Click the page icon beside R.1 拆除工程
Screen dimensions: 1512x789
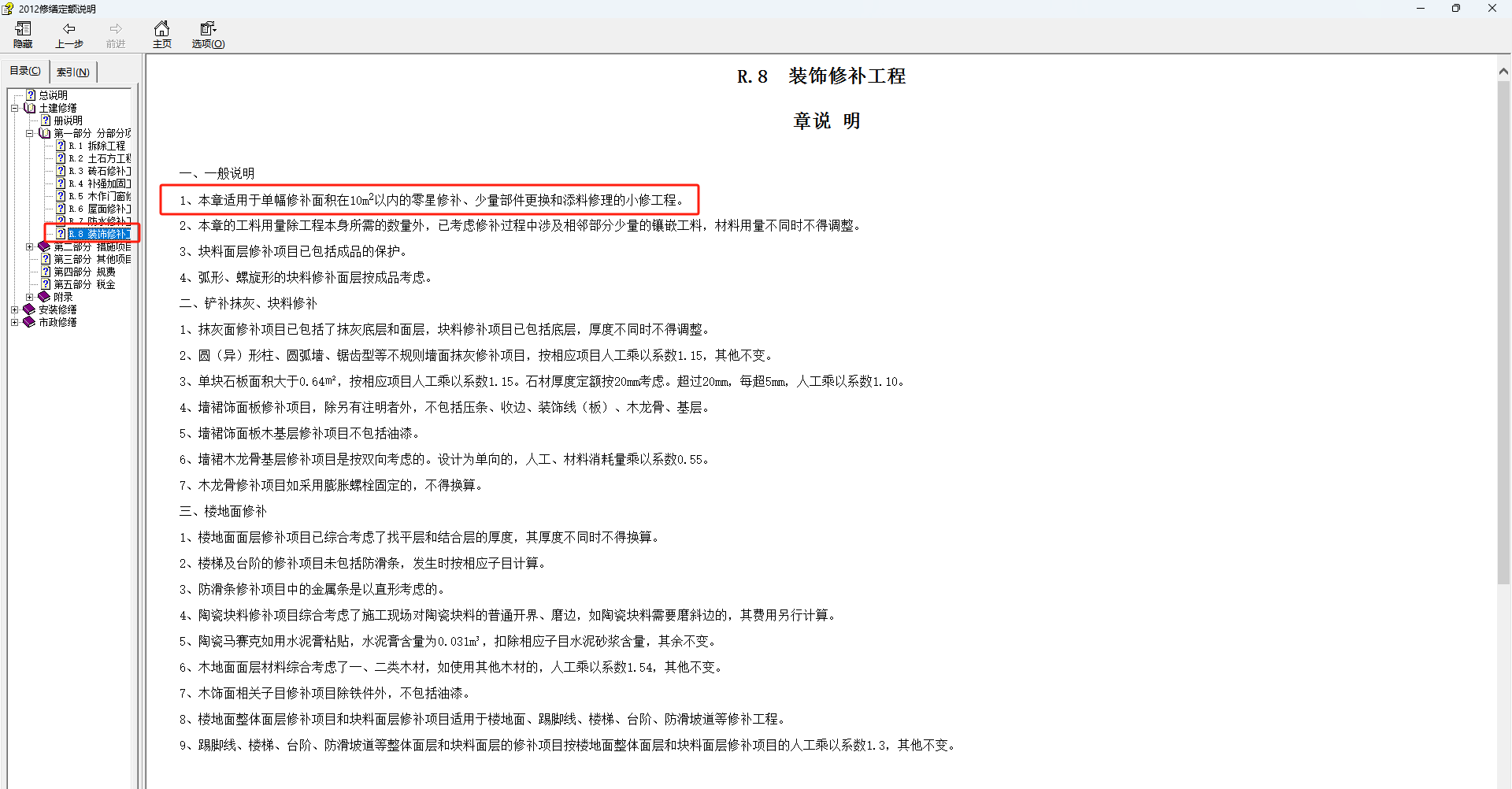coord(61,146)
